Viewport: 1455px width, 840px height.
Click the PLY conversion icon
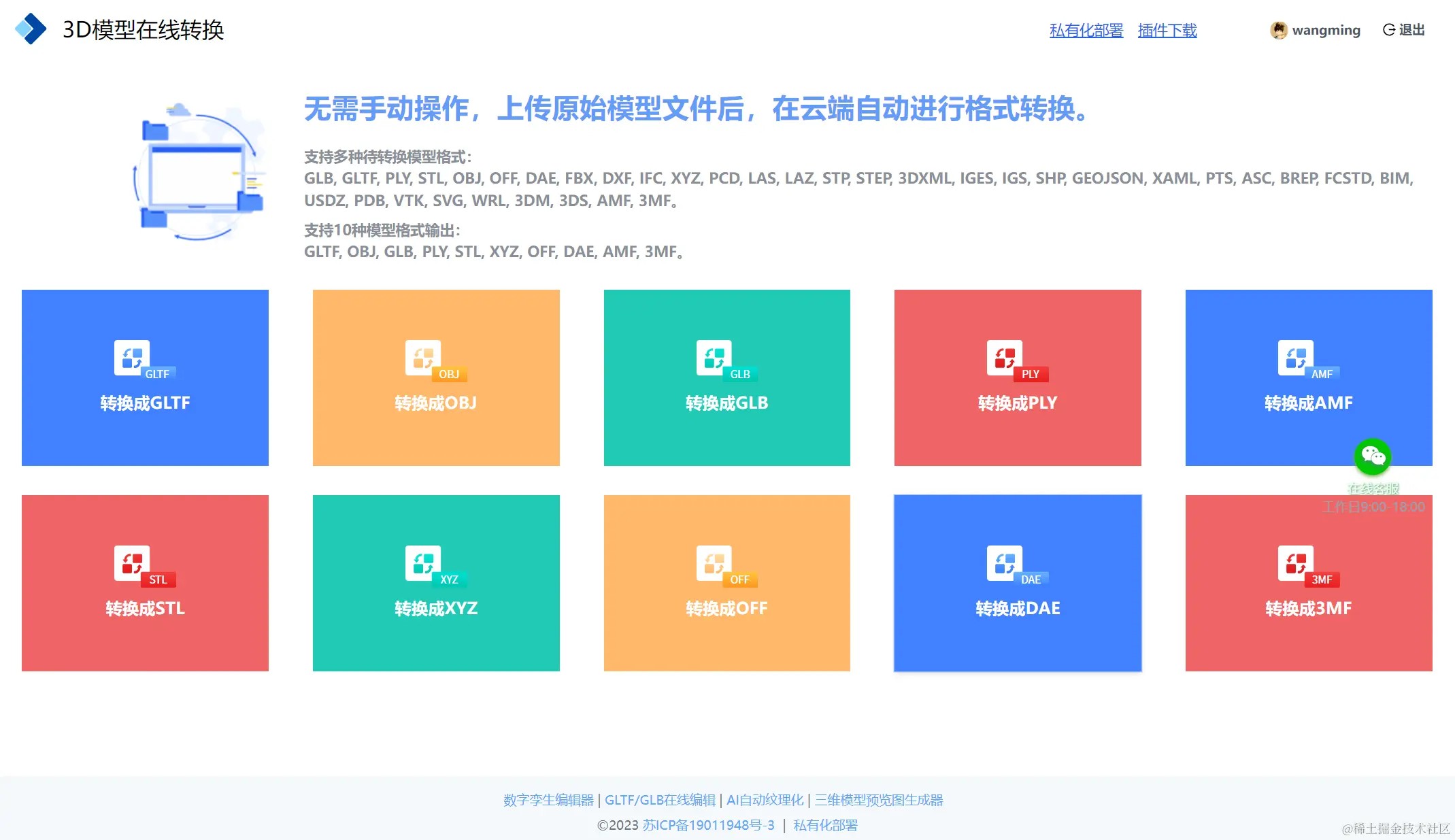pos(1005,358)
